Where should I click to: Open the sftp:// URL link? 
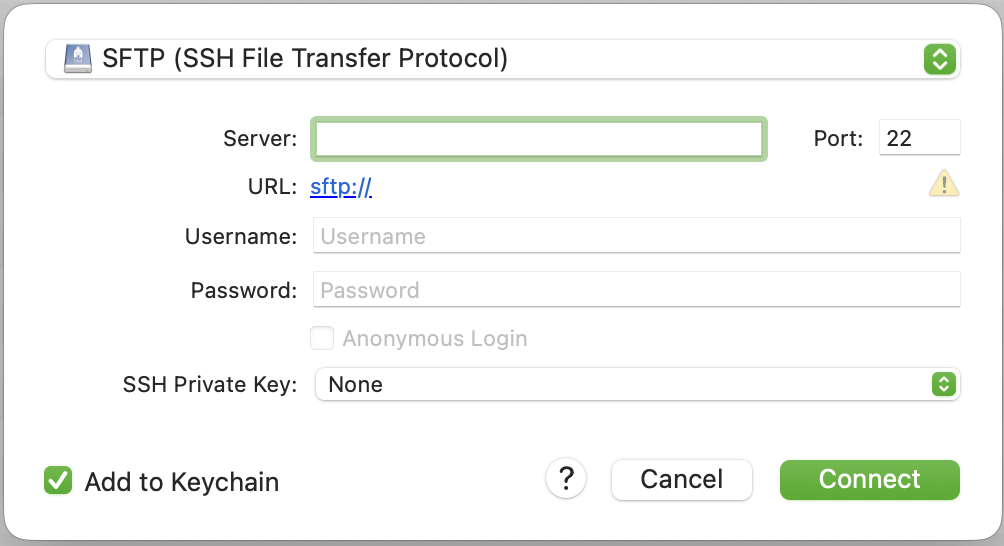point(341,186)
